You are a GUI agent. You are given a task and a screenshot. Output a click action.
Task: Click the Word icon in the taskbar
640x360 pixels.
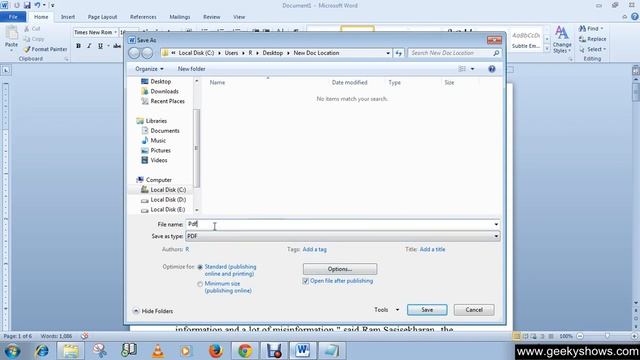302,351
